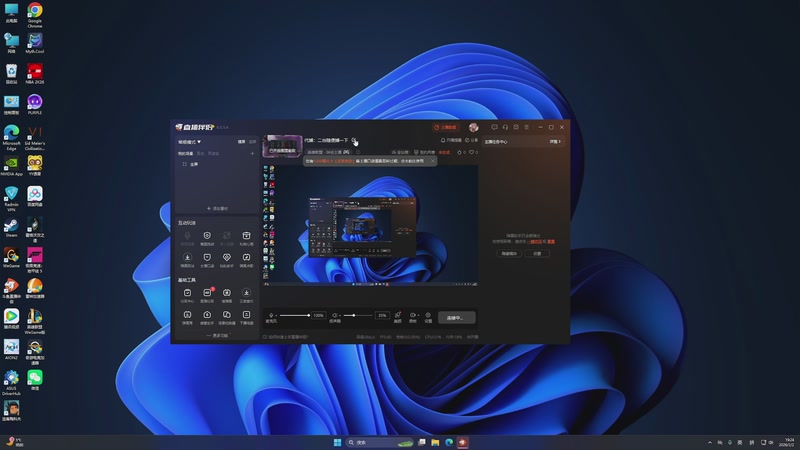Open Steam desktop shortcut

[11, 228]
